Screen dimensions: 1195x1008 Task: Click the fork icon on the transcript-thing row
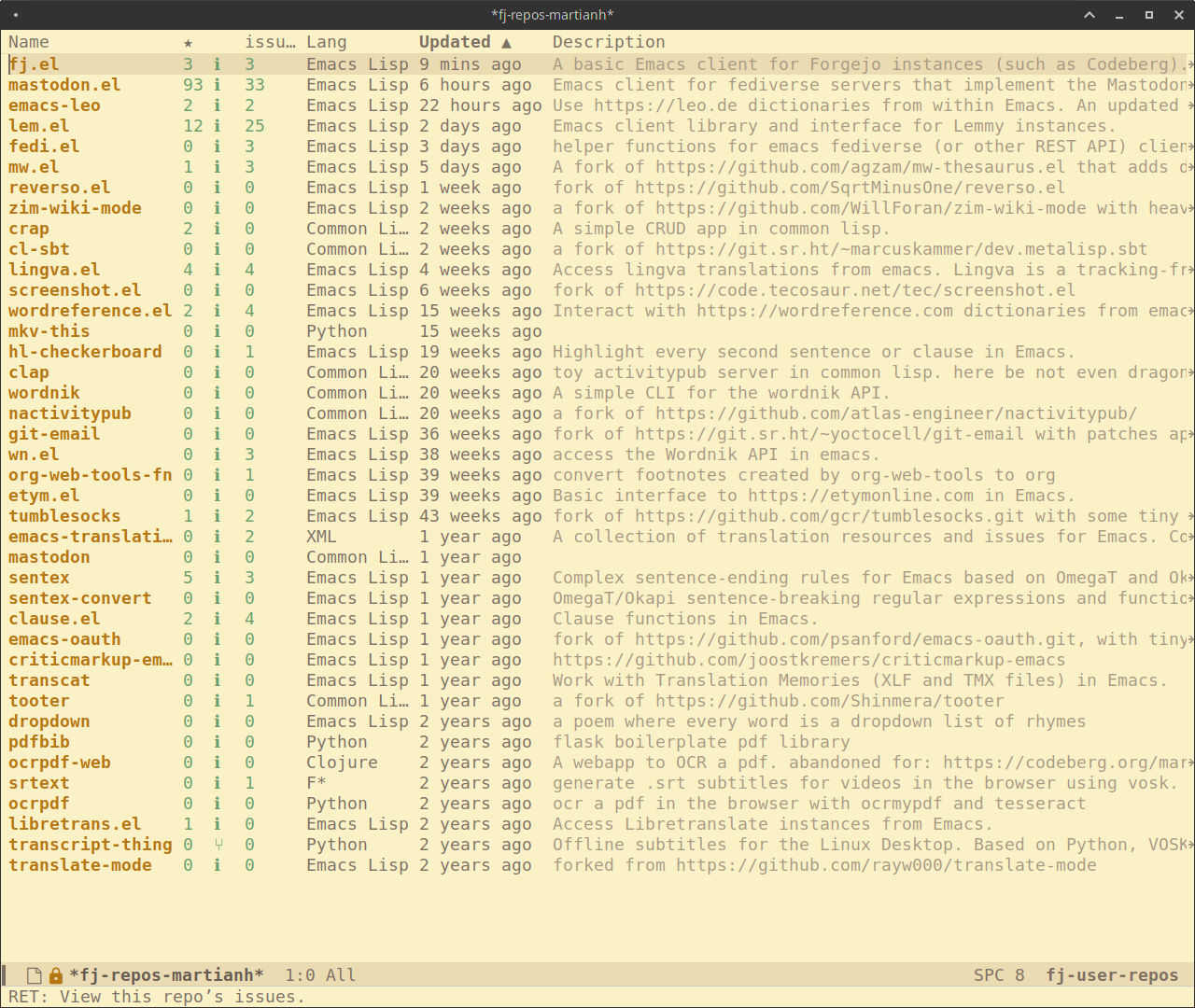click(217, 845)
